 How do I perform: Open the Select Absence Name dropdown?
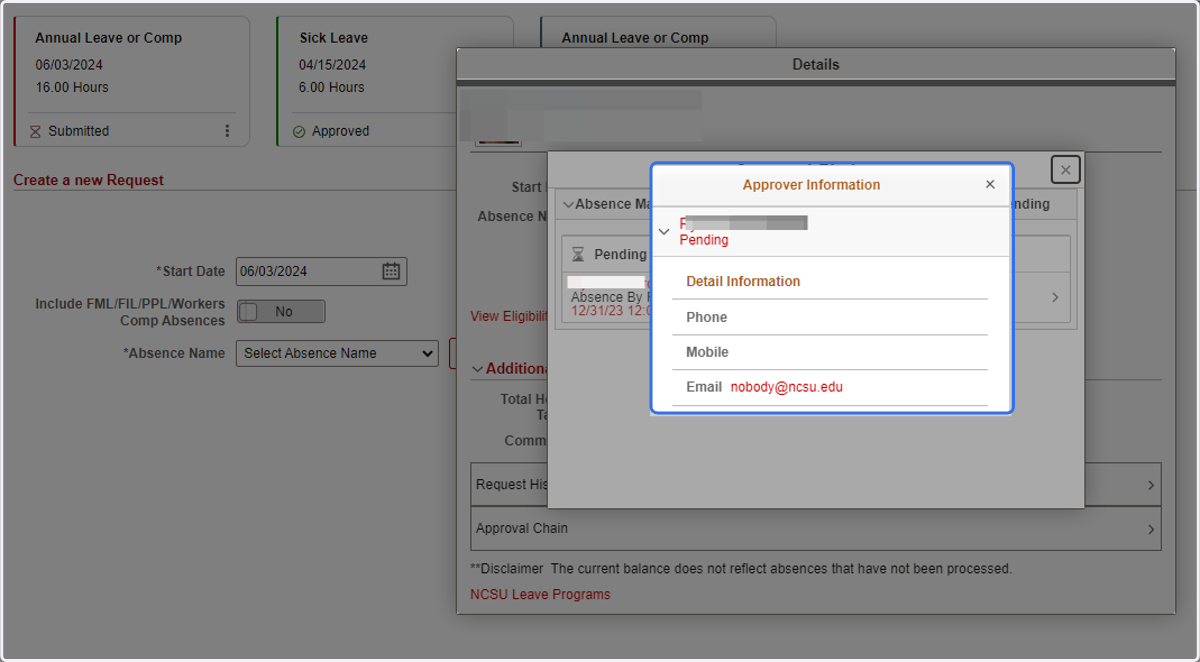click(337, 353)
